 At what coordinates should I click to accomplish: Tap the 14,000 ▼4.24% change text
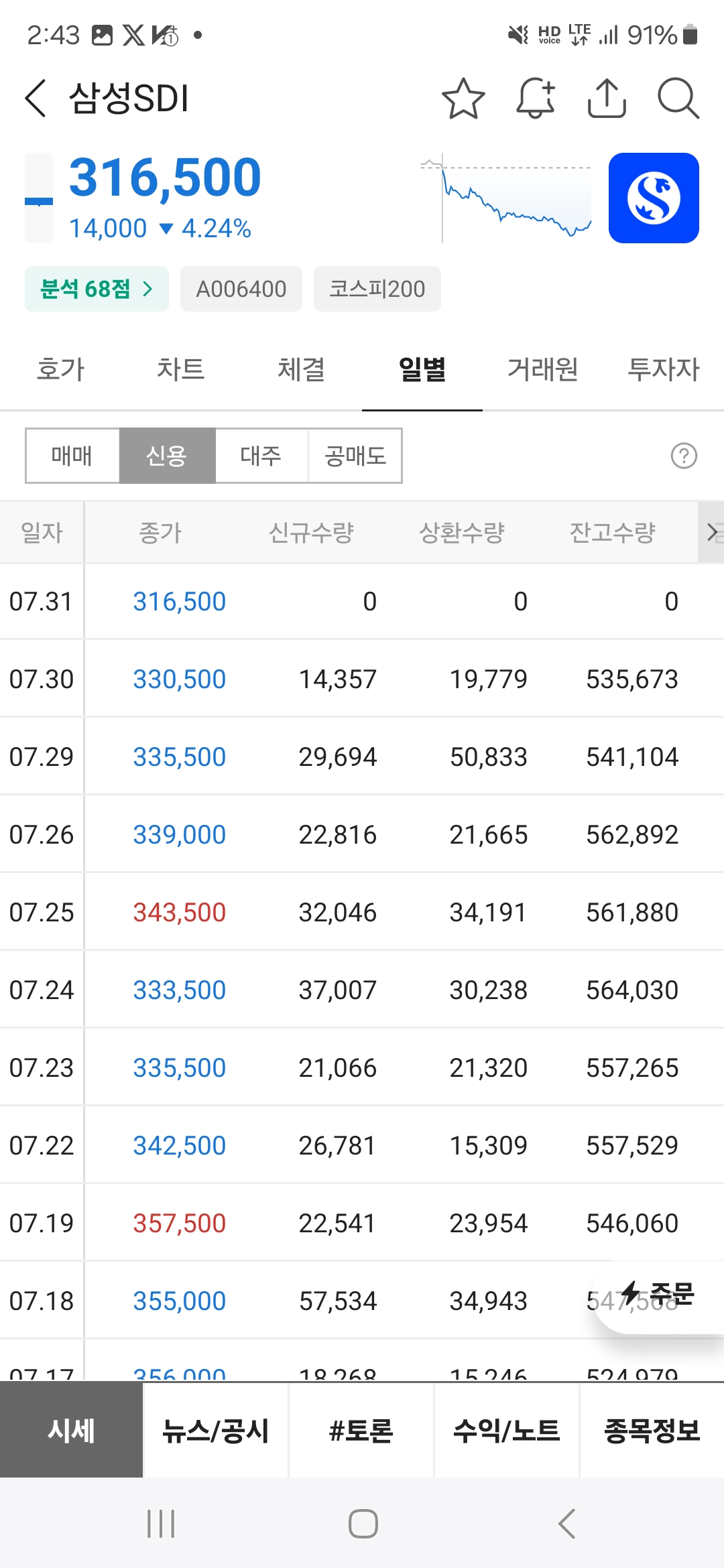[x=160, y=228]
